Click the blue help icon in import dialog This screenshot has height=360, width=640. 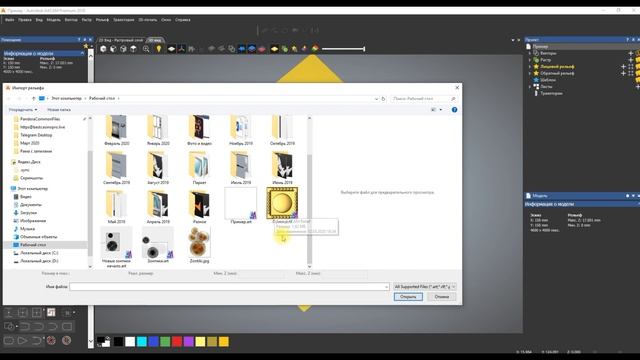click(454, 110)
